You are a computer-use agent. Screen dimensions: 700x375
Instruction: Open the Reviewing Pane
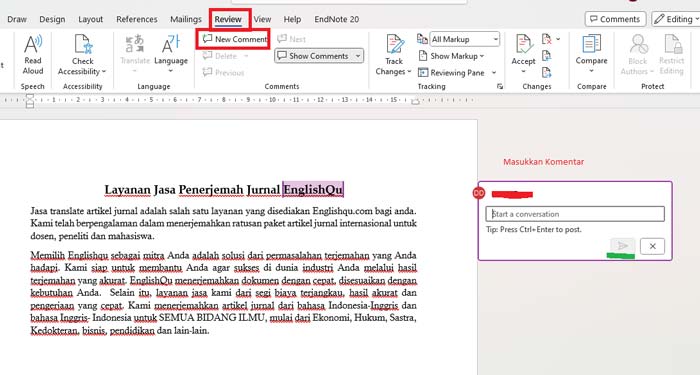[452, 72]
